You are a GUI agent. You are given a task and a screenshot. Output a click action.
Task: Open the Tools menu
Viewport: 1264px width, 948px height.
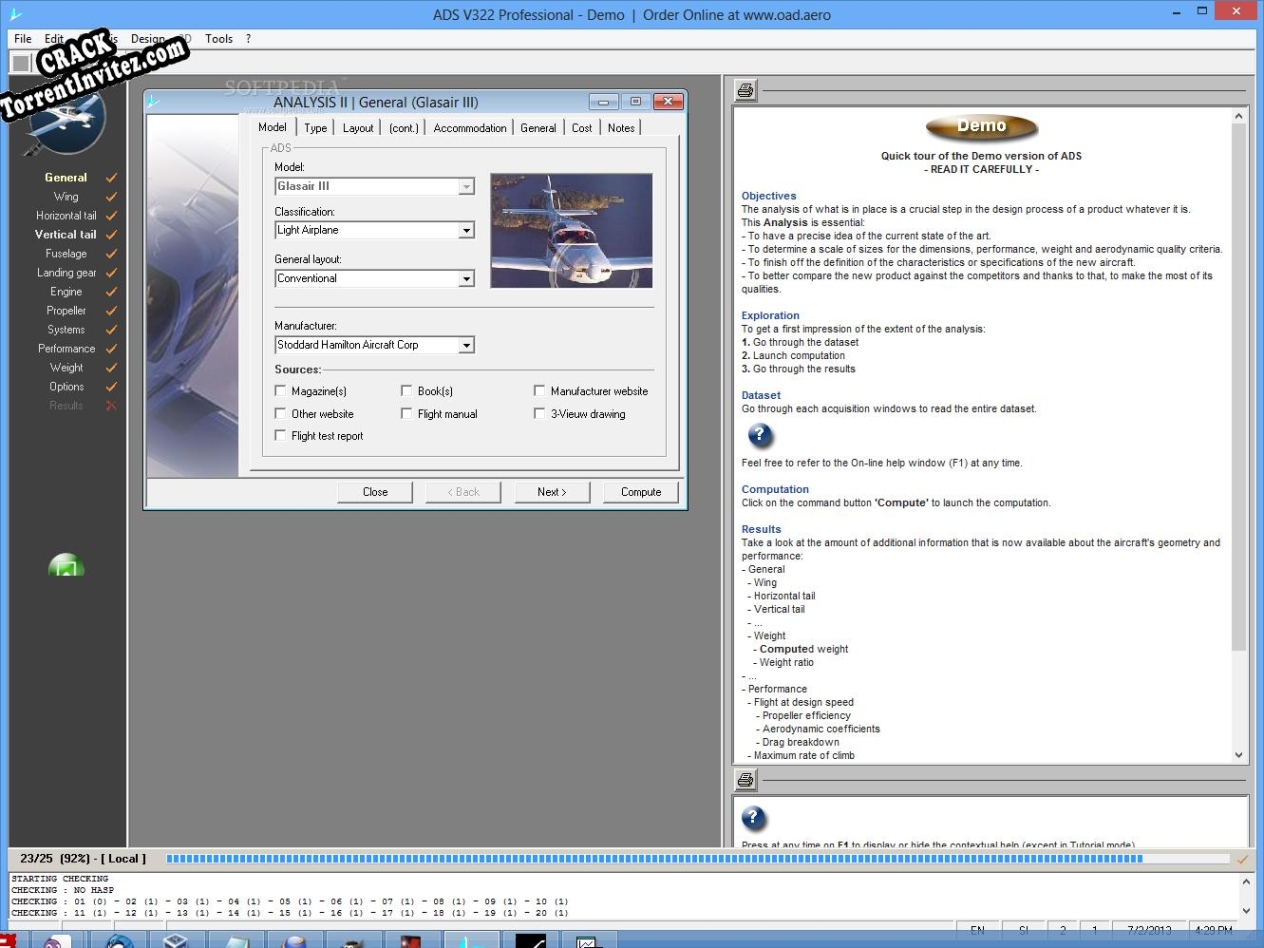pyautogui.click(x=218, y=38)
